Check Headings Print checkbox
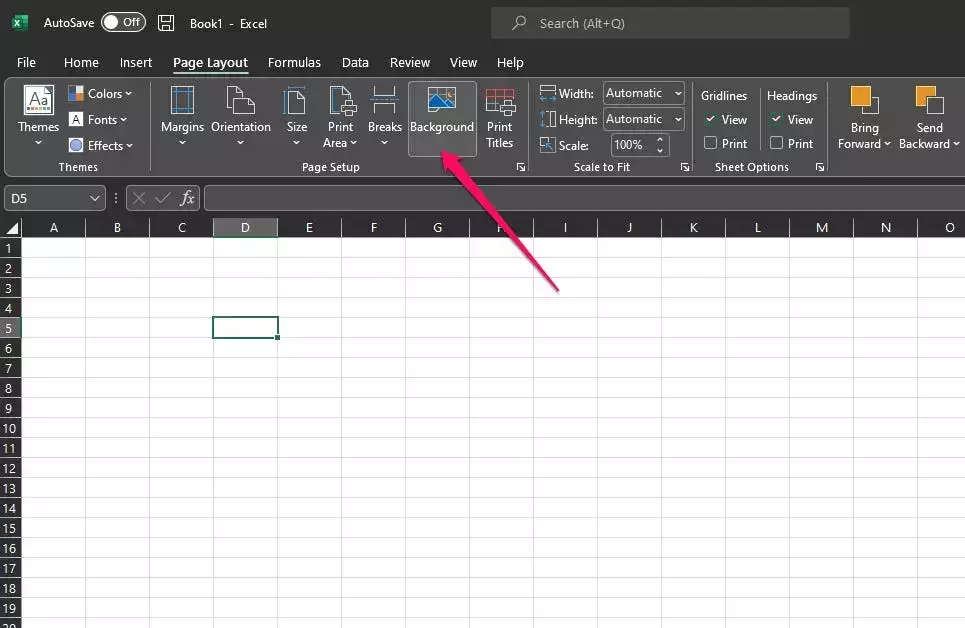Image resolution: width=965 pixels, height=628 pixels. [777, 143]
